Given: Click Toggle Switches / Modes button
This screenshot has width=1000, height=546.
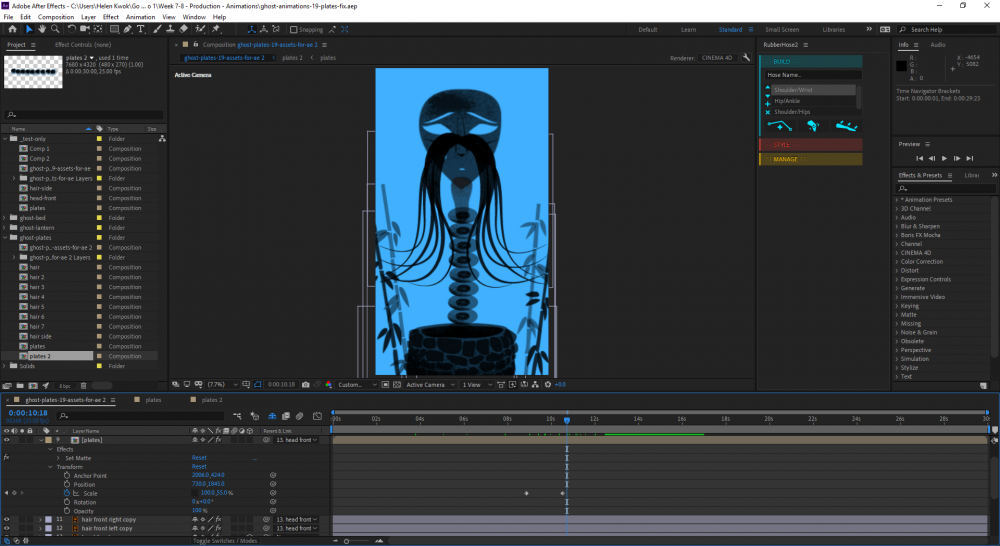Looking at the screenshot, I should (x=224, y=541).
